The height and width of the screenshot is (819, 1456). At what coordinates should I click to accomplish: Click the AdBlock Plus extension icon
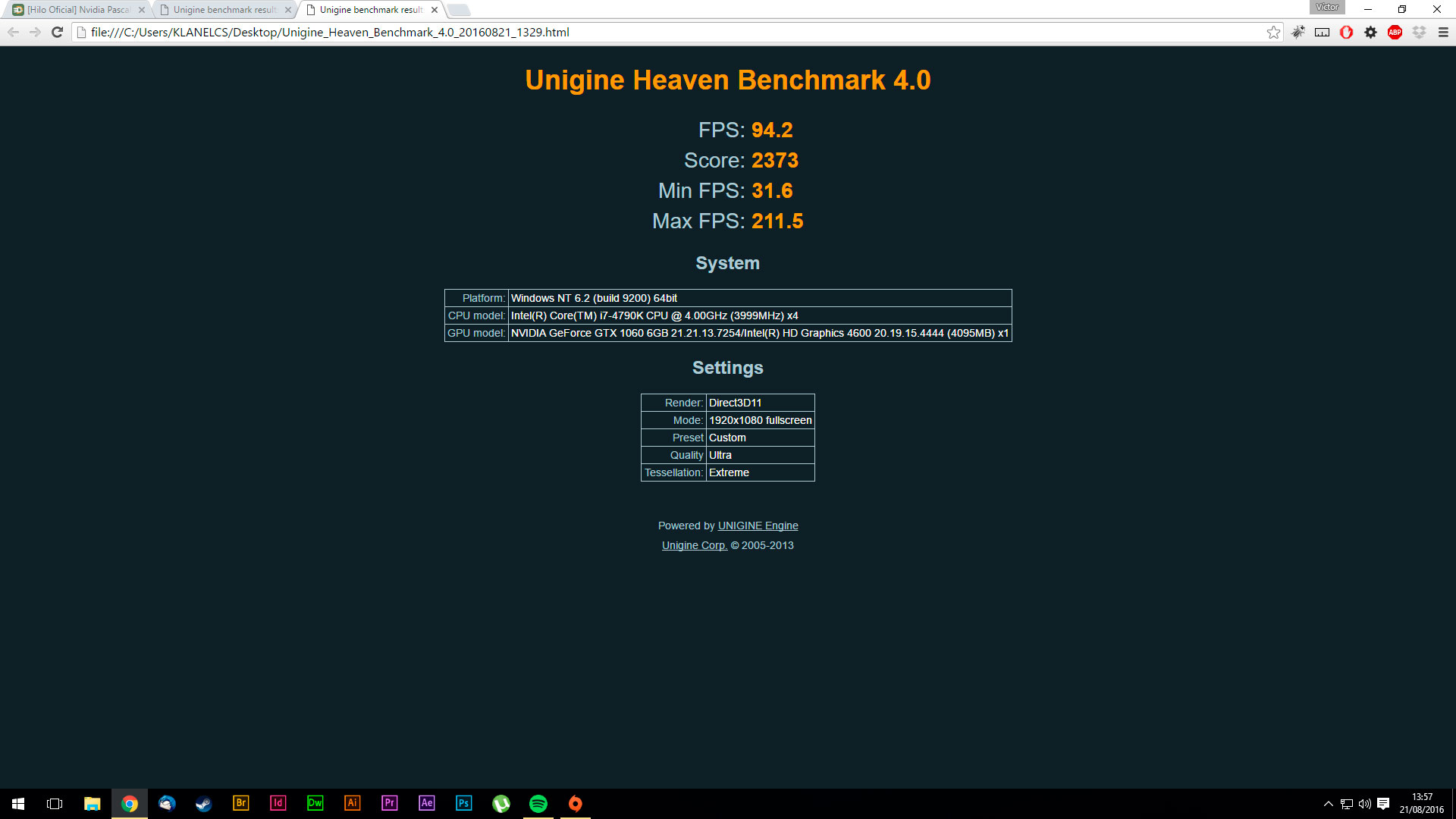1395,32
